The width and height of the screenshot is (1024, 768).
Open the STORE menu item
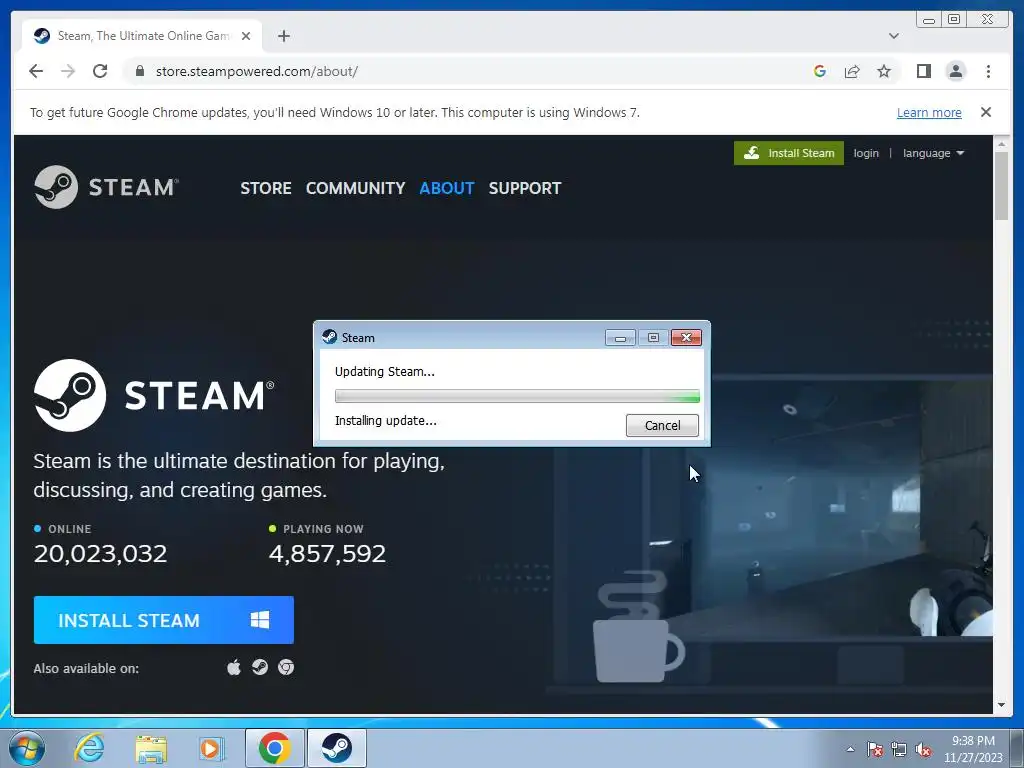click(x=266, y=188)
